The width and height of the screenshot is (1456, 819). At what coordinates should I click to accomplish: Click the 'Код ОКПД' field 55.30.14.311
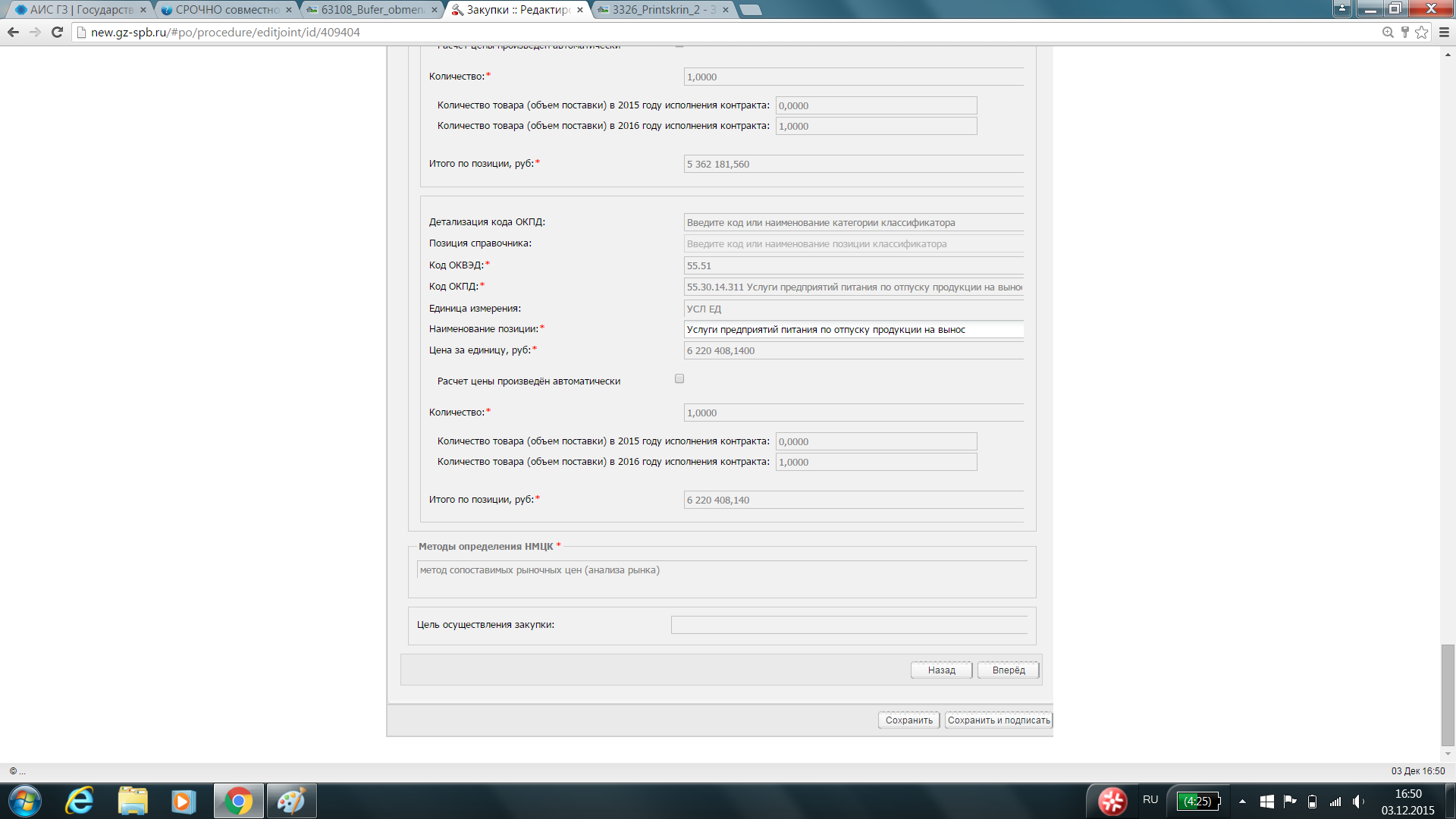coord(854,287)
